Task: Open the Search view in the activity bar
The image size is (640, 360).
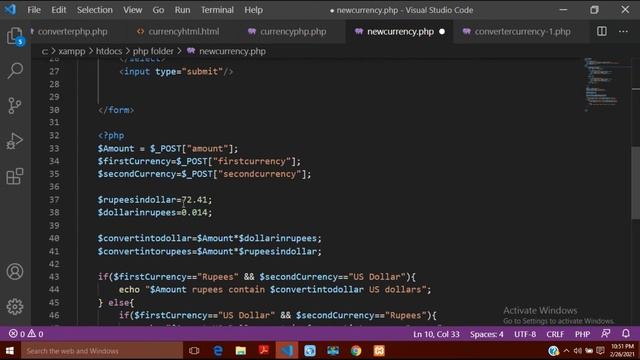Action: [x=15, y=70]
